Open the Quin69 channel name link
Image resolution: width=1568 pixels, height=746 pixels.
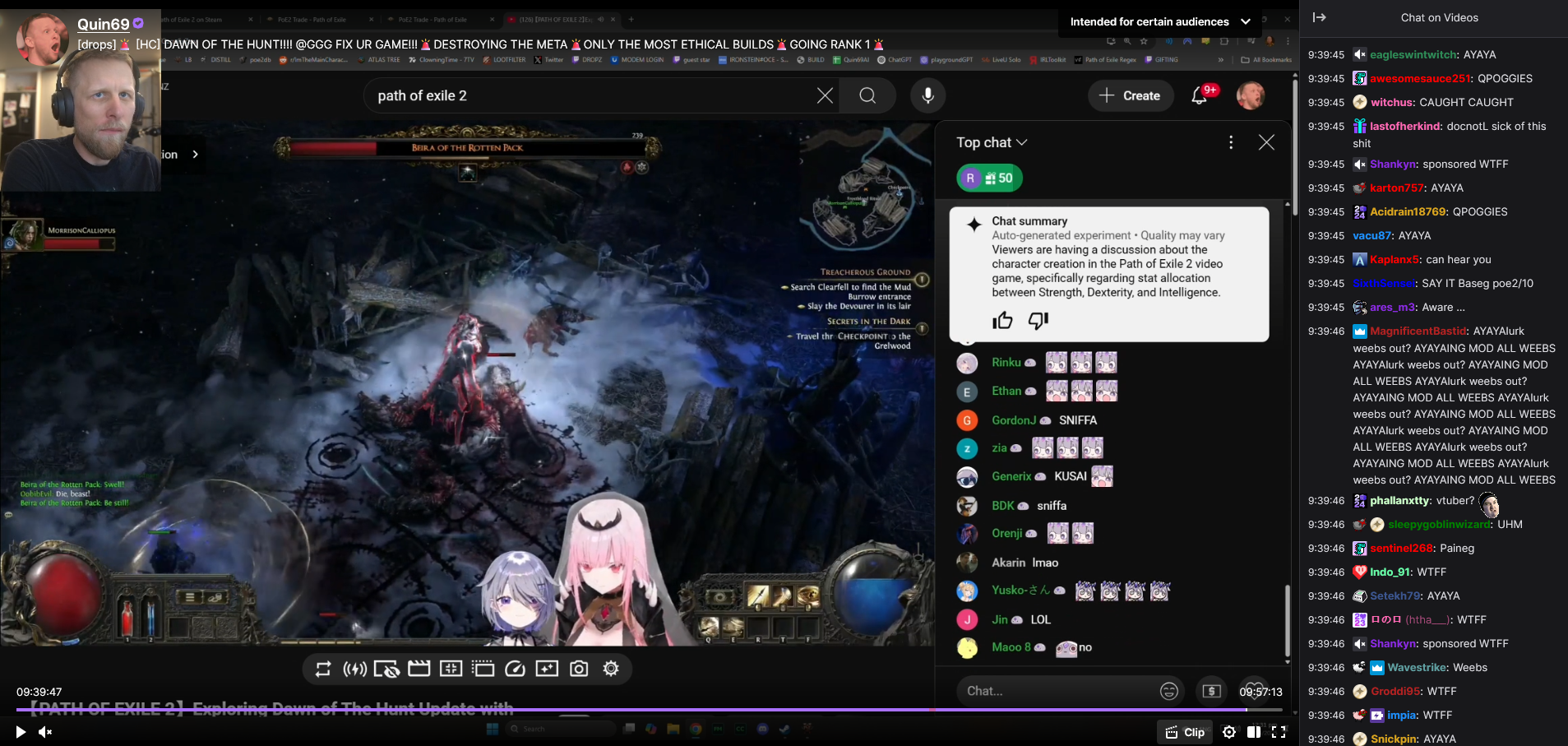104,25
